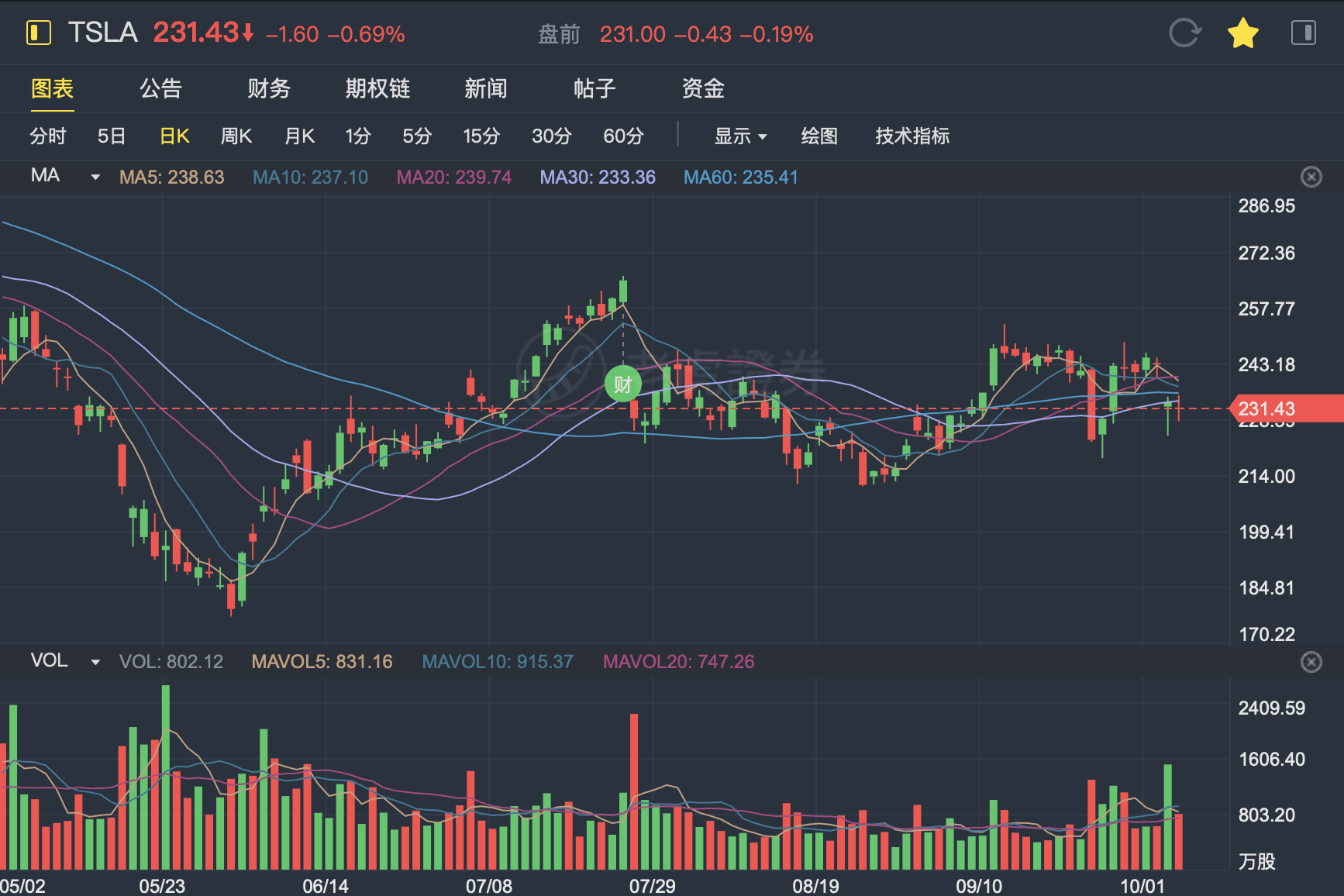Click the 10/01 date axis label
The image size is (1344, 896).
(1142, 886)
